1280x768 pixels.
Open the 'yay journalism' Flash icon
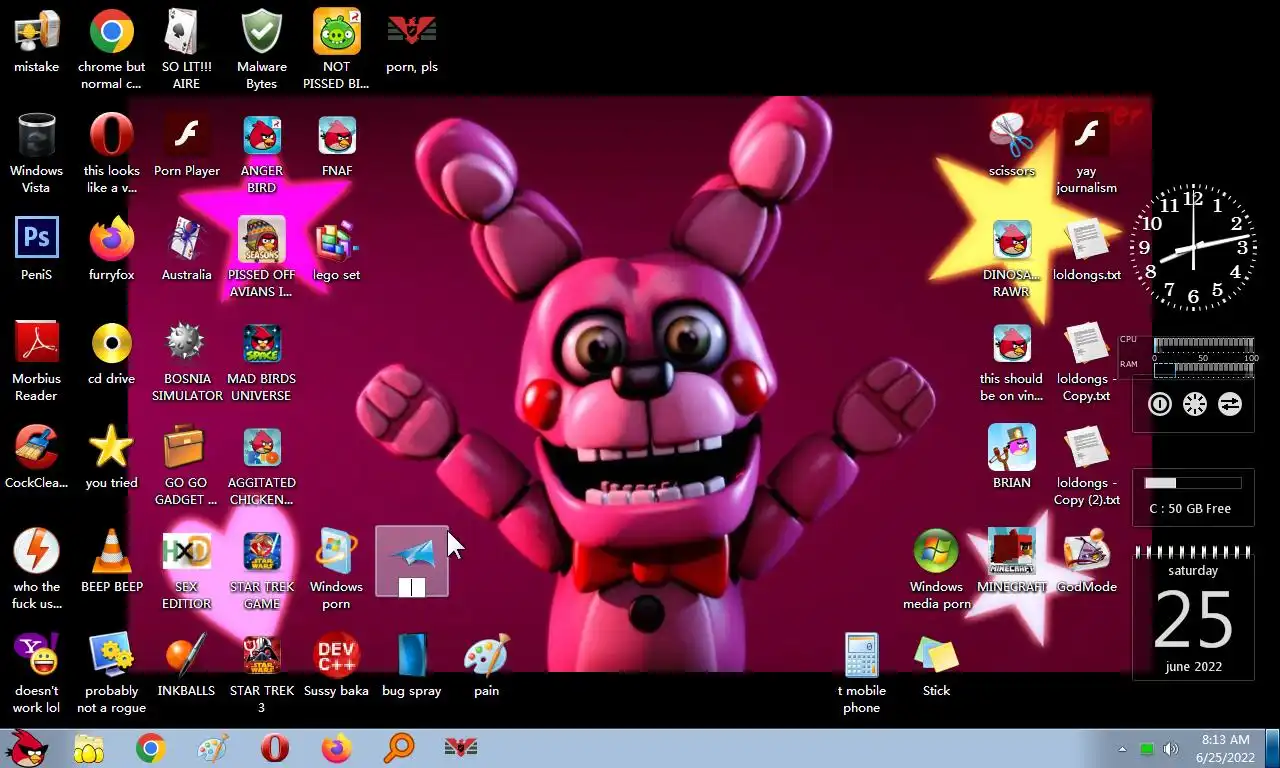(1087, 155)
